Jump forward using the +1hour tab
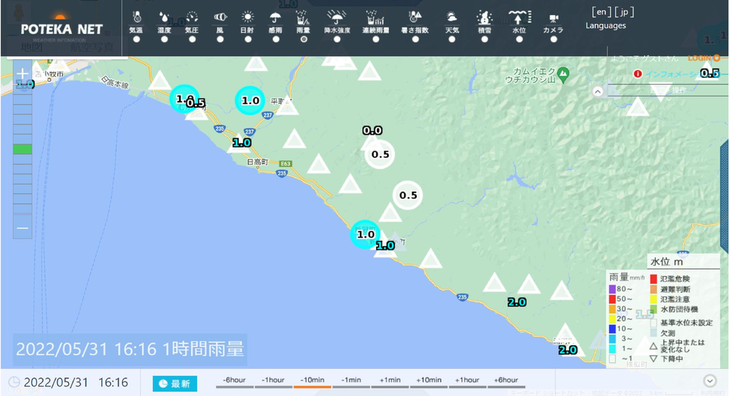 467,381
